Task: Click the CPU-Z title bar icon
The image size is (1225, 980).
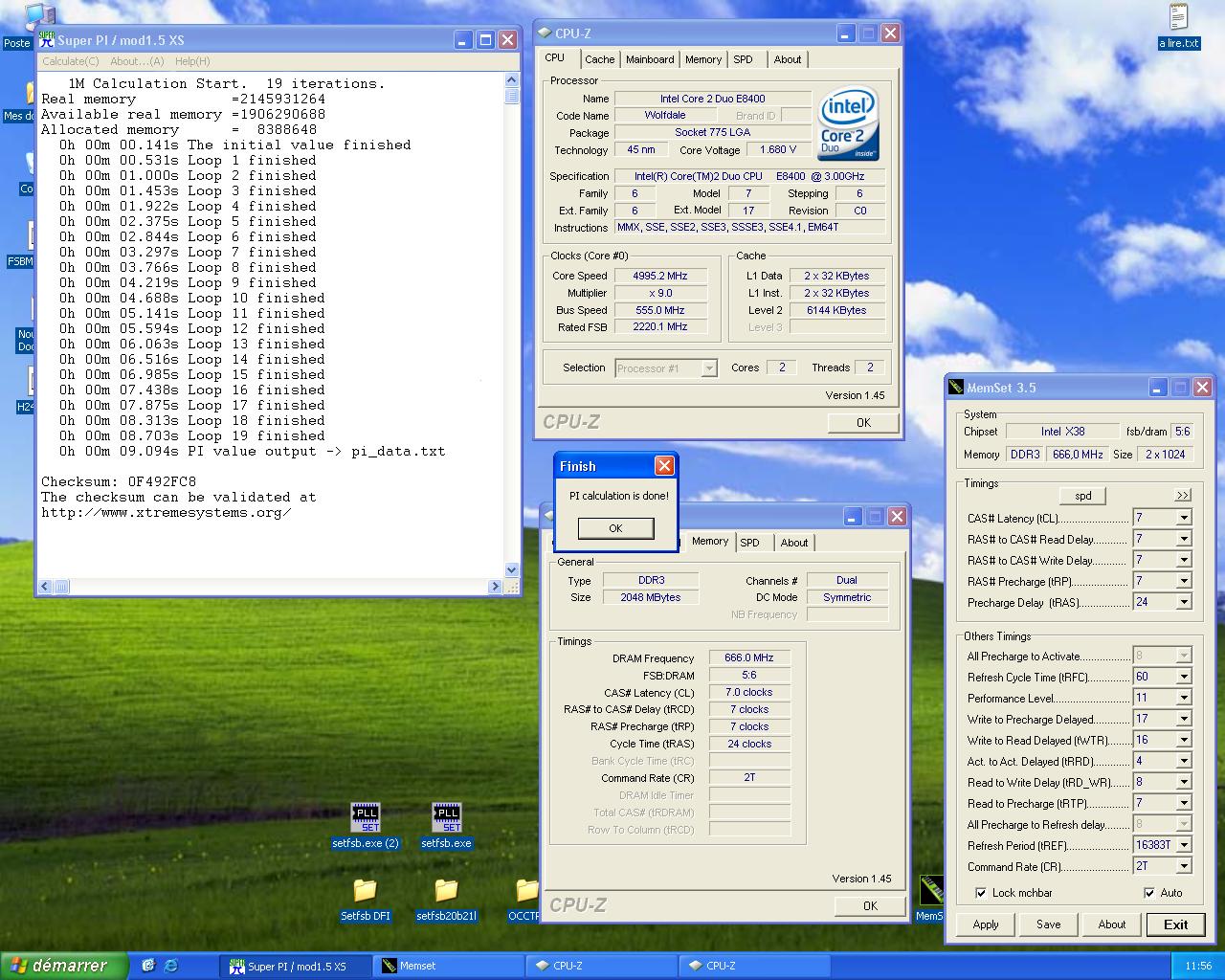Action: pyautogui.click(x=544, y=33)
